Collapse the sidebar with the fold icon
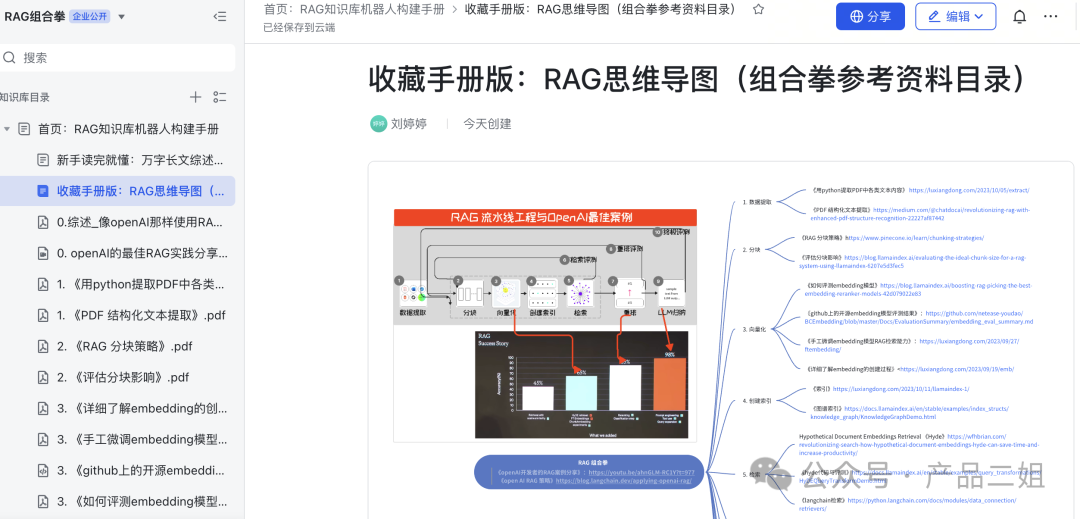1080x519 pixels. (220, 17)
